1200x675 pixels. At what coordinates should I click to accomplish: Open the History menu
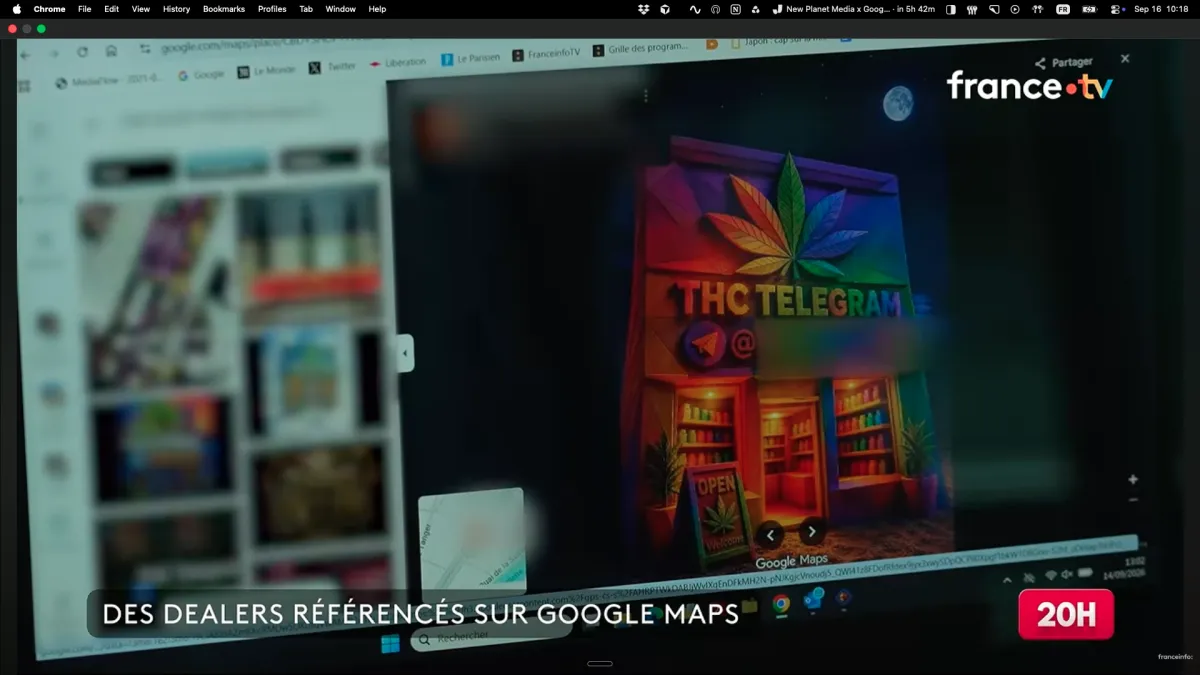click(176, 9)
